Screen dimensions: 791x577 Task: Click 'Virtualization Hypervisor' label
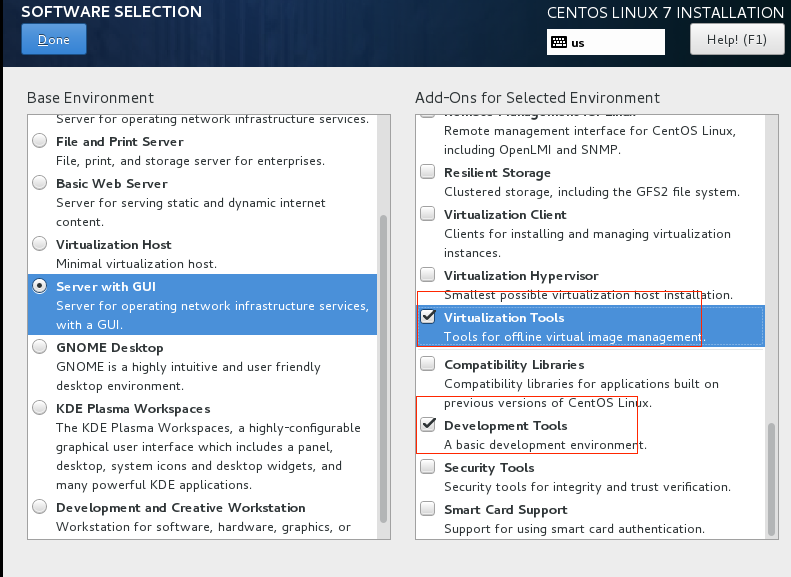point(521,275)
